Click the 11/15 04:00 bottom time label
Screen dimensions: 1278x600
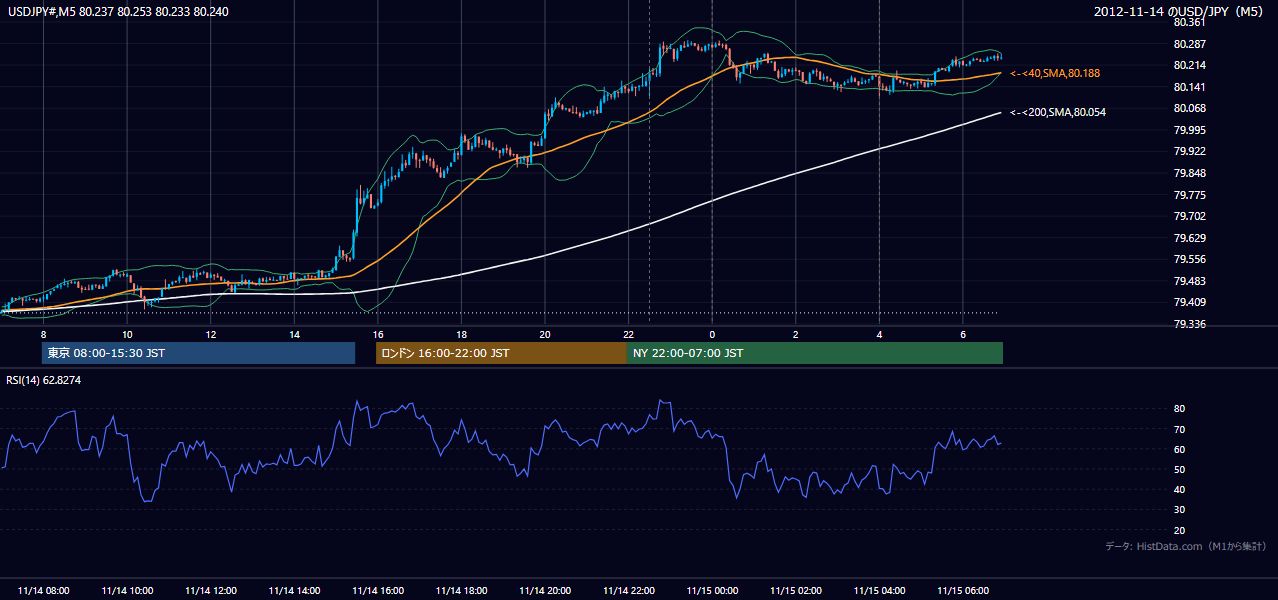[x=878, y=591]
